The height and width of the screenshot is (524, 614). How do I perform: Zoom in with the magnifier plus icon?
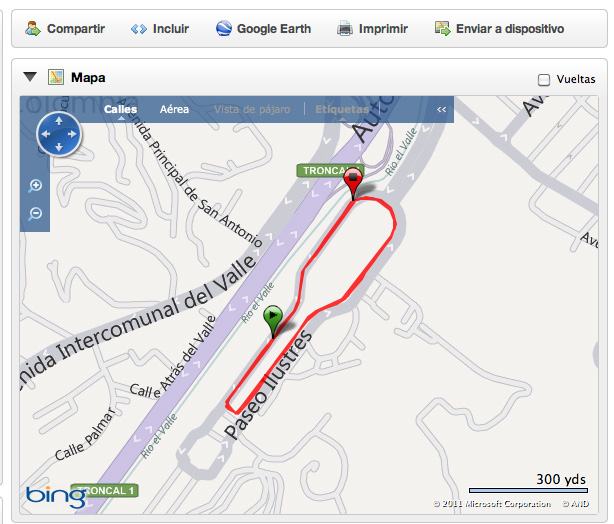click(x=35, y=186)
